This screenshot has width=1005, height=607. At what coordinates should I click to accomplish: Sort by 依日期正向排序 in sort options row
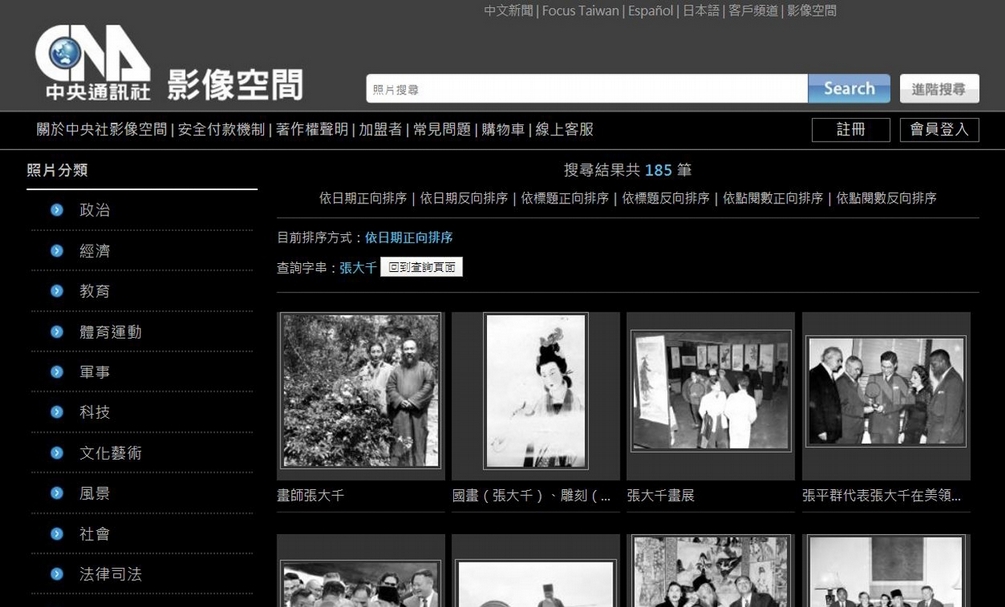click(363, 198)
